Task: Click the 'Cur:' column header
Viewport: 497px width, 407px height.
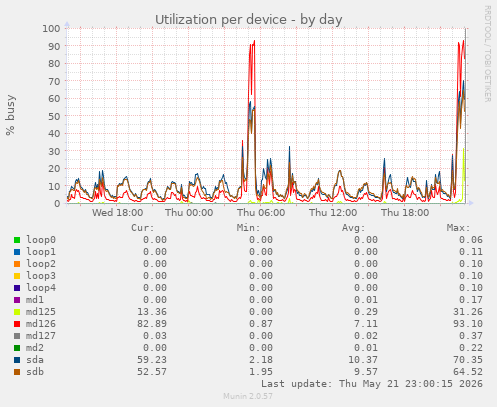Action: coord(143,228)
